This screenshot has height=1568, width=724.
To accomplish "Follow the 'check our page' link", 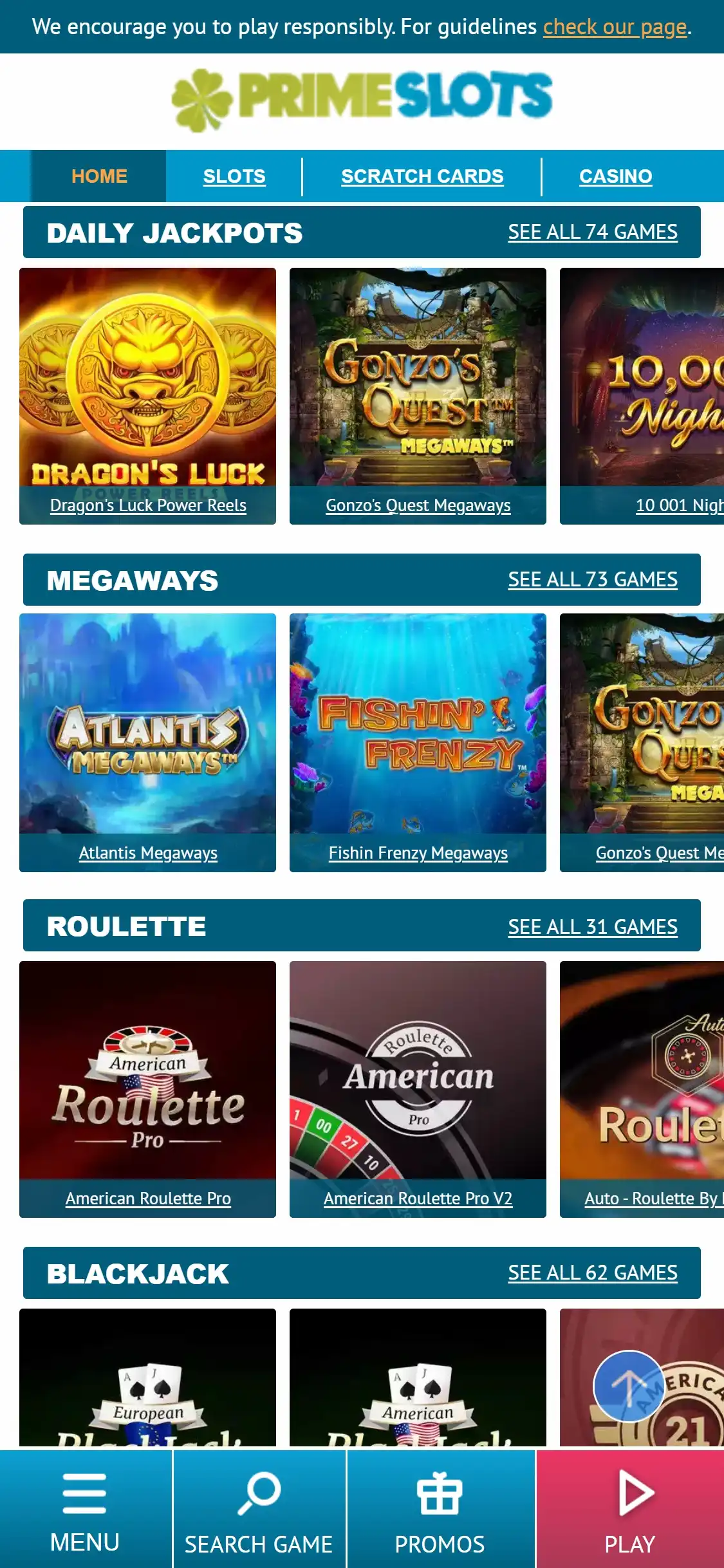I will point(615,27).
